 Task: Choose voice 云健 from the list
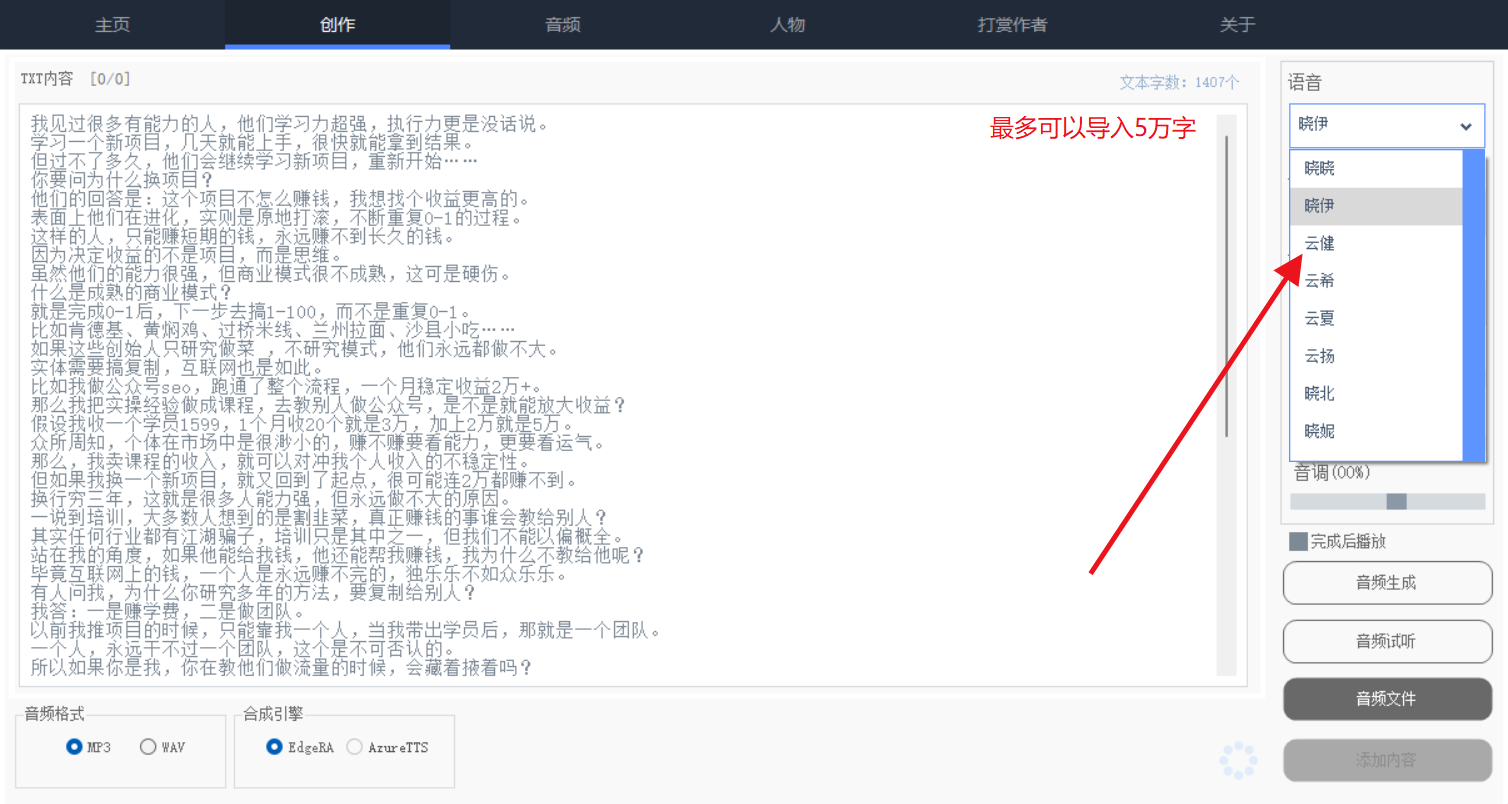tap(1376, 243)
